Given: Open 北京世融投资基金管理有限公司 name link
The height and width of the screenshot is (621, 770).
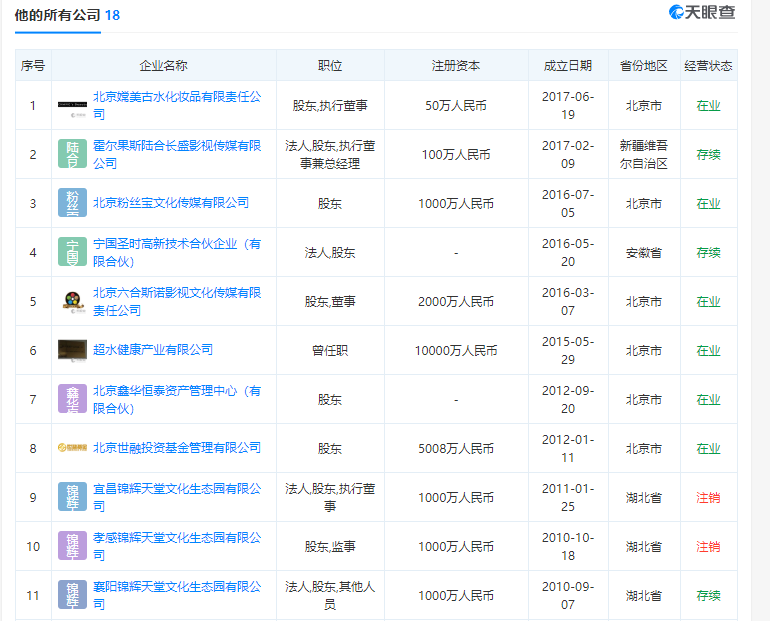Looking at the screenshot, I should 176,448.
